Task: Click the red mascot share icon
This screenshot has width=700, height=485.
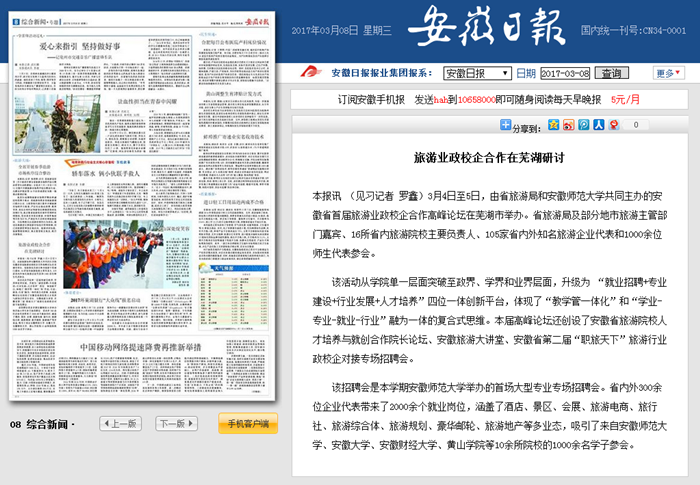Action: coord(614,125)
